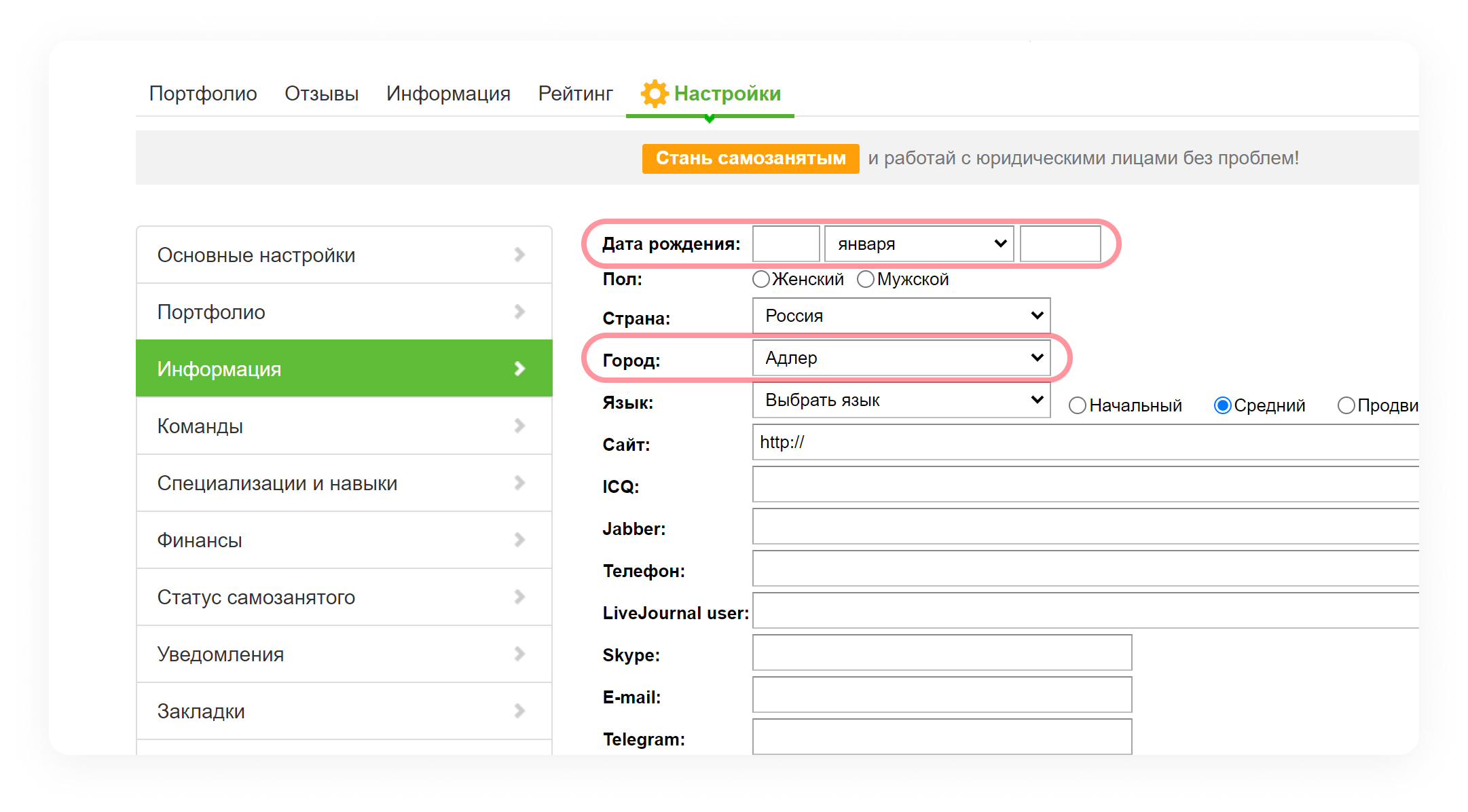This screenshot has width=1468, height=812.
Task: Open Уведомления in the sidebar
Action: 344,654
